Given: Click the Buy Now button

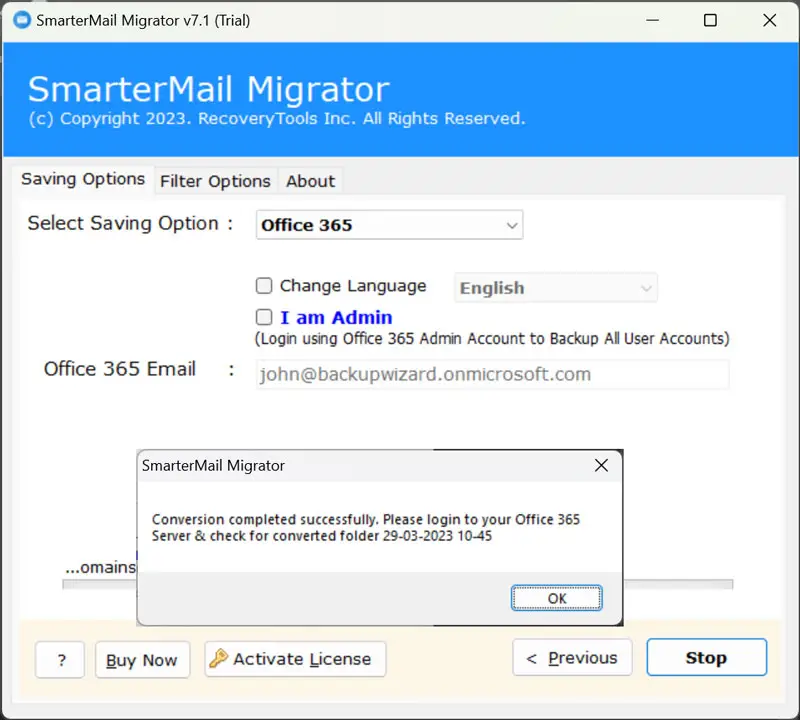Looking at the screenshot, I should [142, 660].
